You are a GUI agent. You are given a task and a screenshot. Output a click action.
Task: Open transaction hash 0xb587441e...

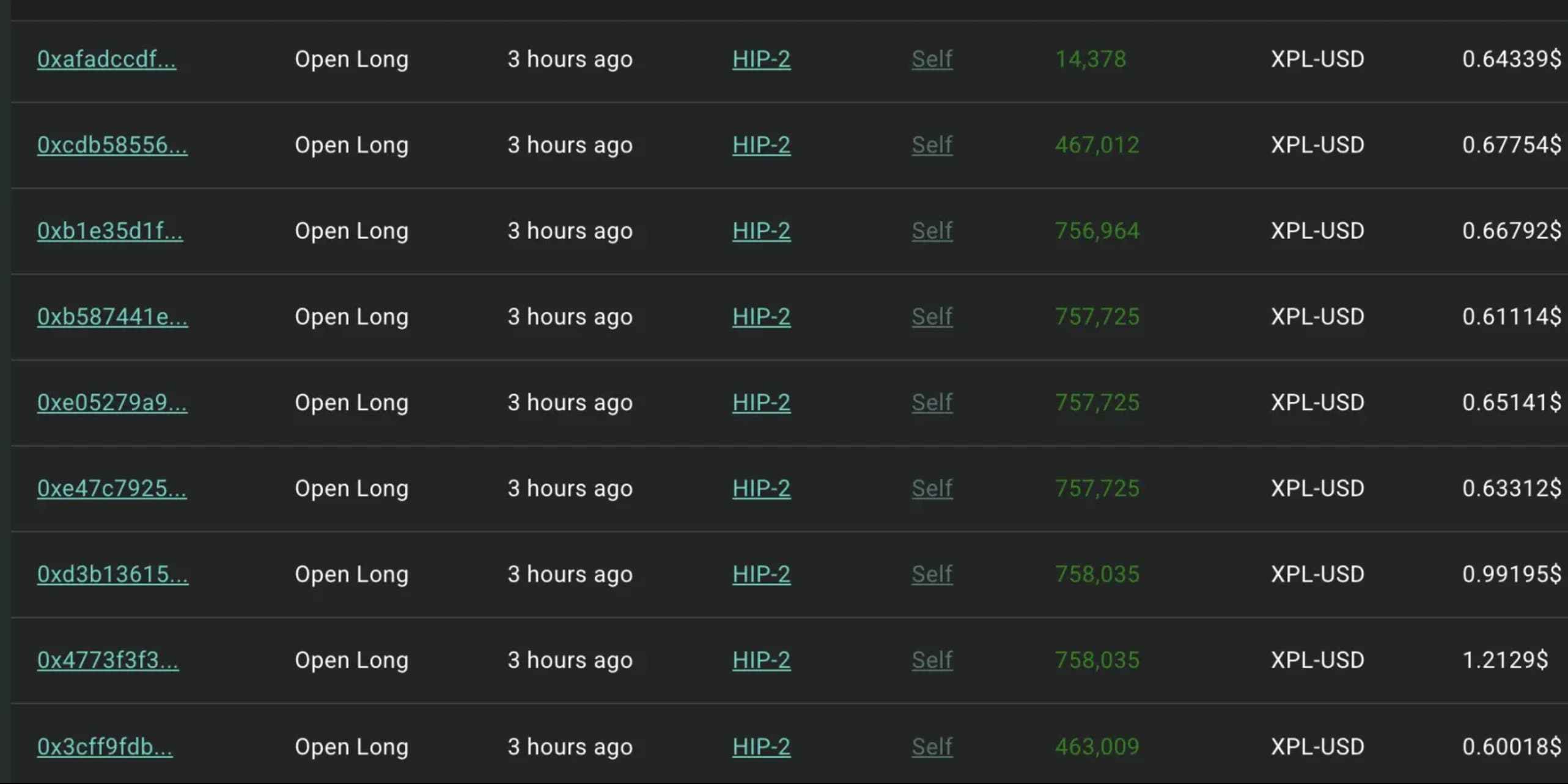point(112,317)
